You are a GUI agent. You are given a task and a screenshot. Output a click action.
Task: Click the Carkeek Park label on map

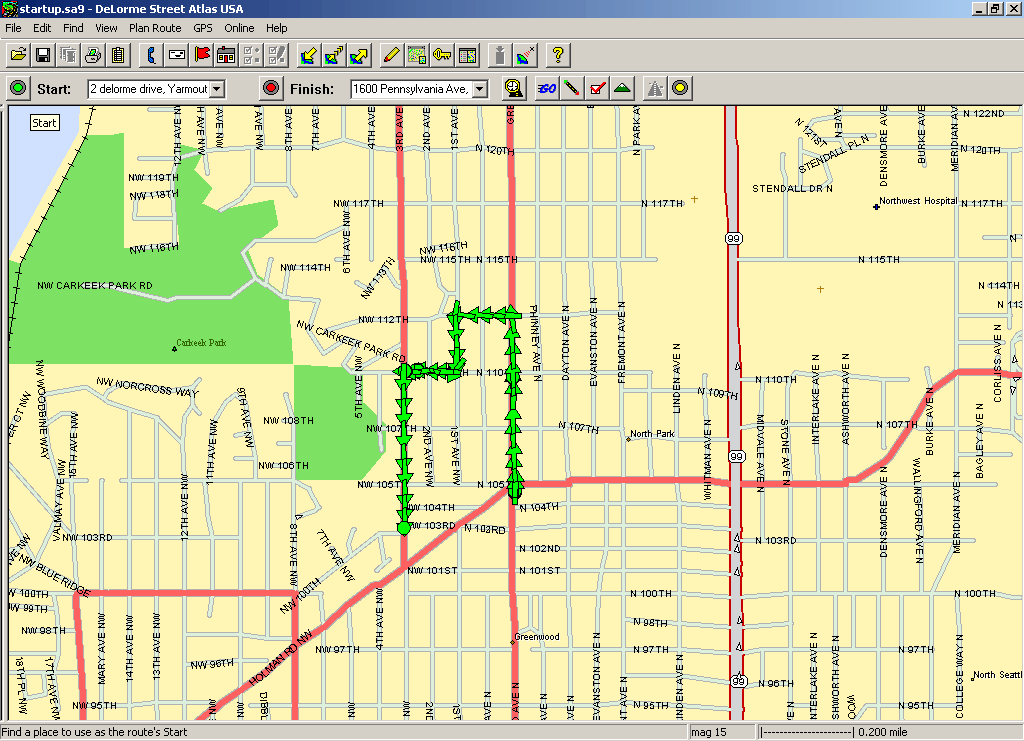pyautogui.click(x=201, y=342)
